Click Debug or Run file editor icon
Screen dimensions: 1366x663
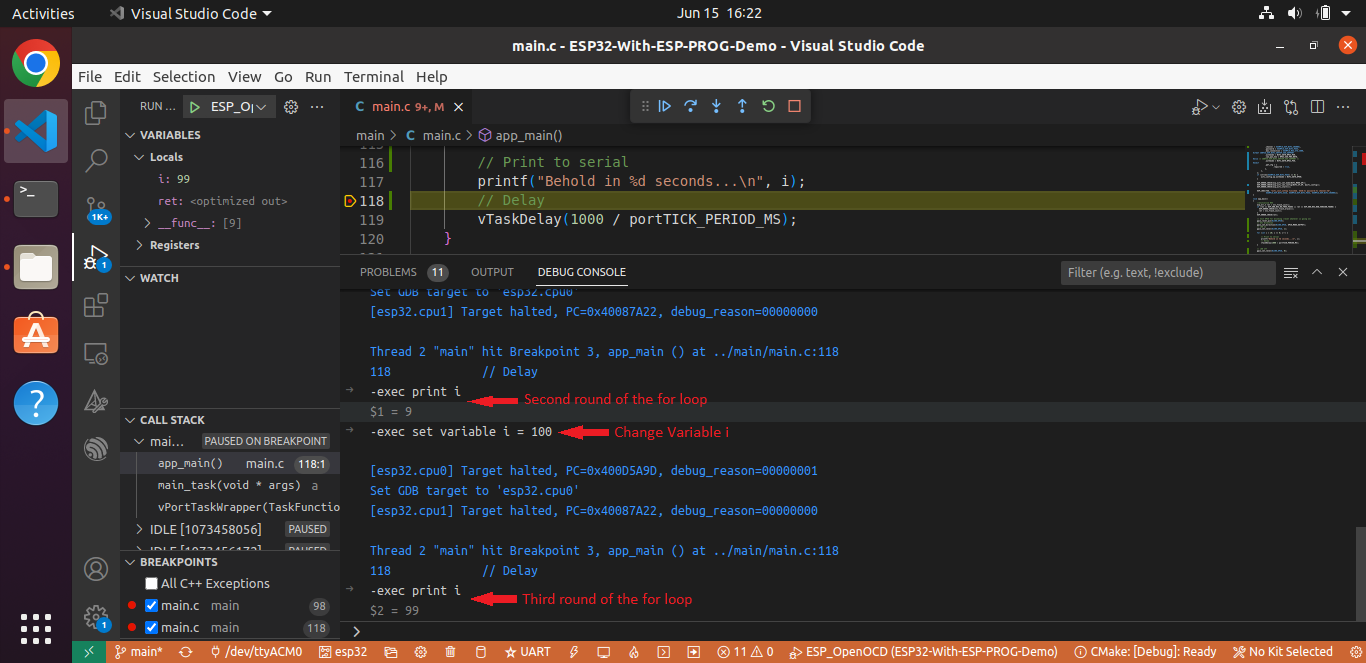click(x=1200, y=106)
